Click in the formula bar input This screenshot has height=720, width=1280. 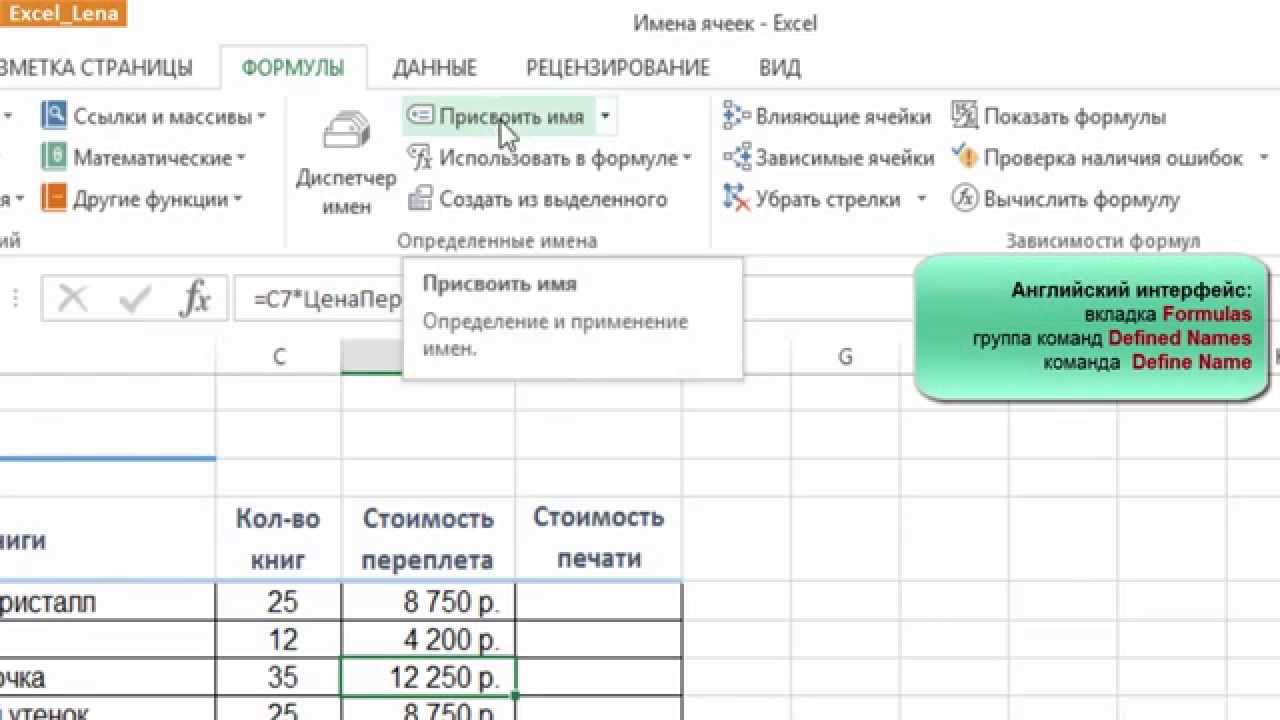coord(320,298)
